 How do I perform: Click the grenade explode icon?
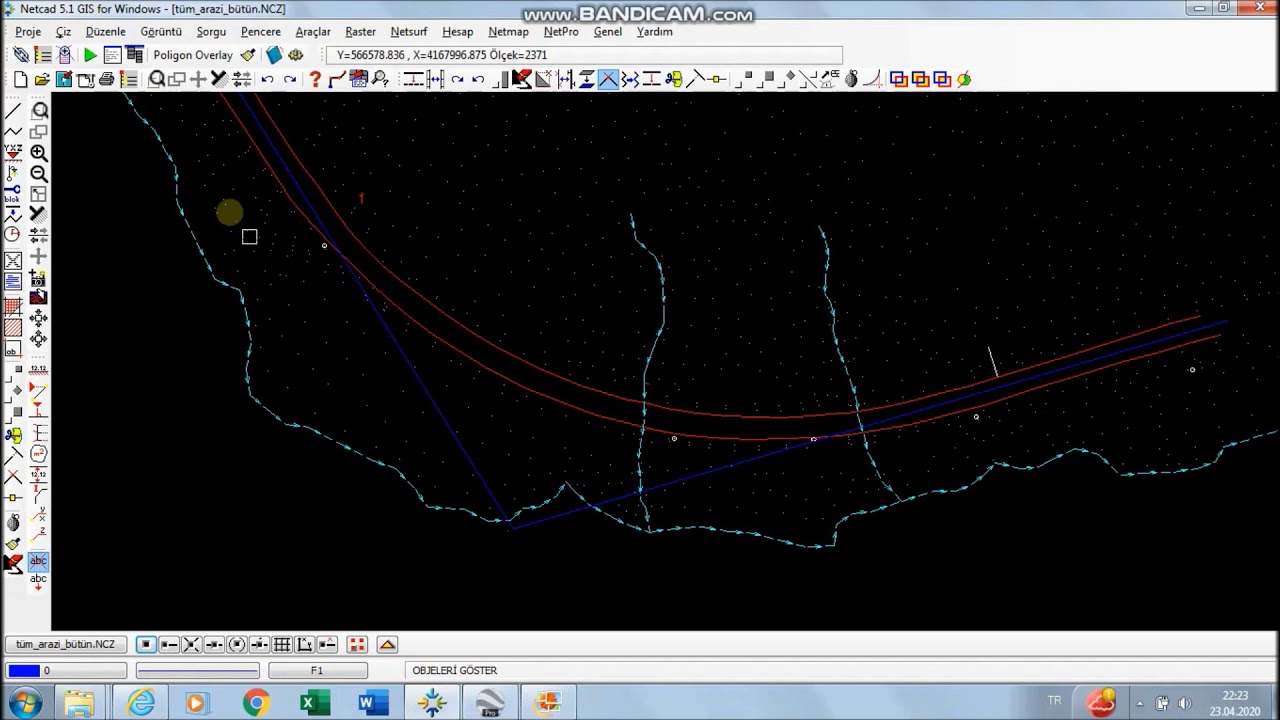(851, 79)
